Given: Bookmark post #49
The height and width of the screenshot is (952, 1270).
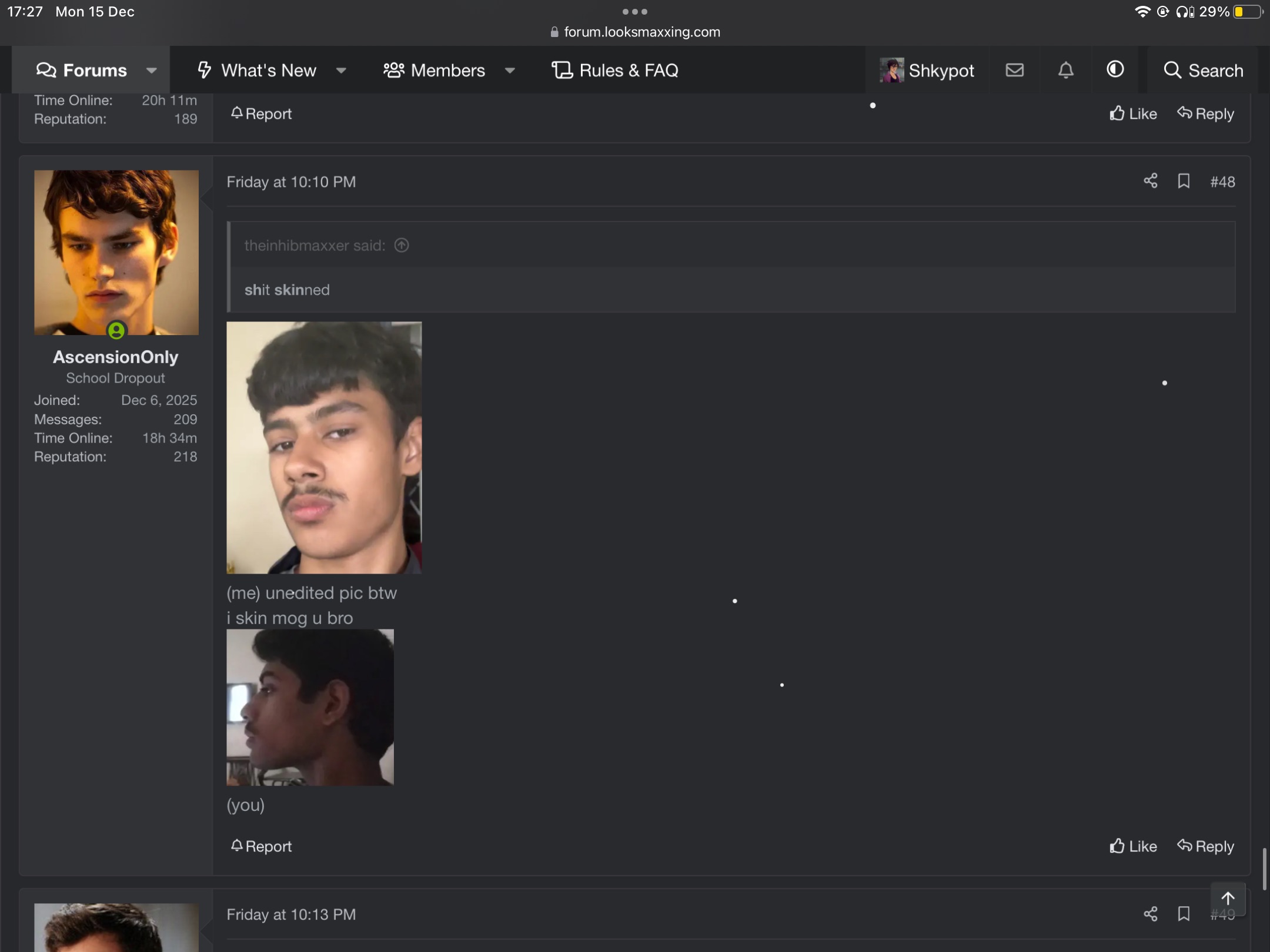Looking at the screenshot, I should click(1184, 914).
